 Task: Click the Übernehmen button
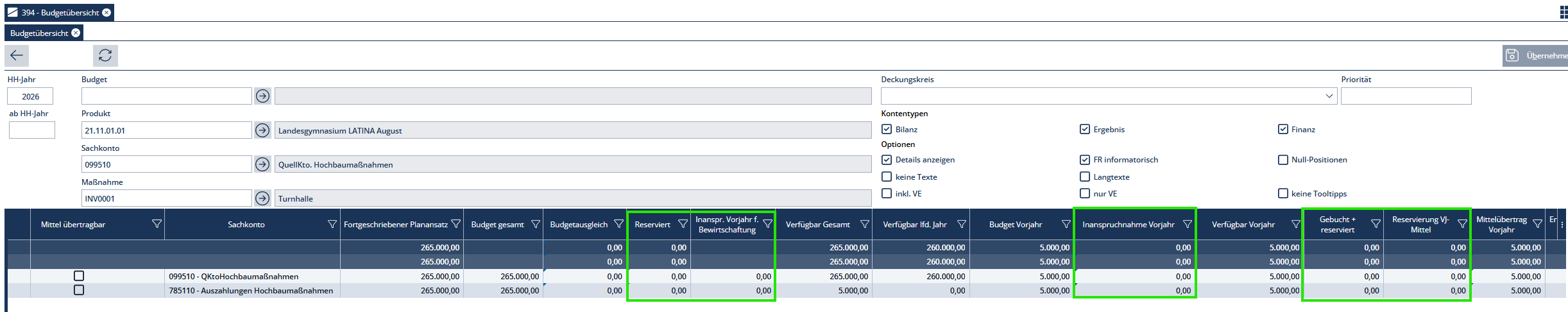point(1536,56)
